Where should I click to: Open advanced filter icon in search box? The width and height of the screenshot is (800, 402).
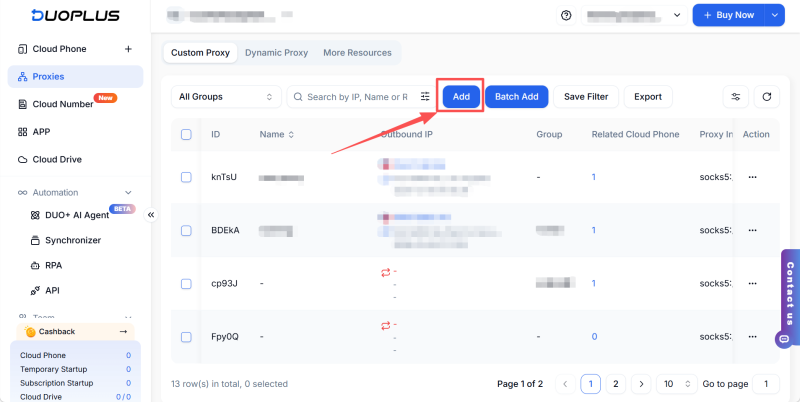pyautogui.click(x=425, y=97)
